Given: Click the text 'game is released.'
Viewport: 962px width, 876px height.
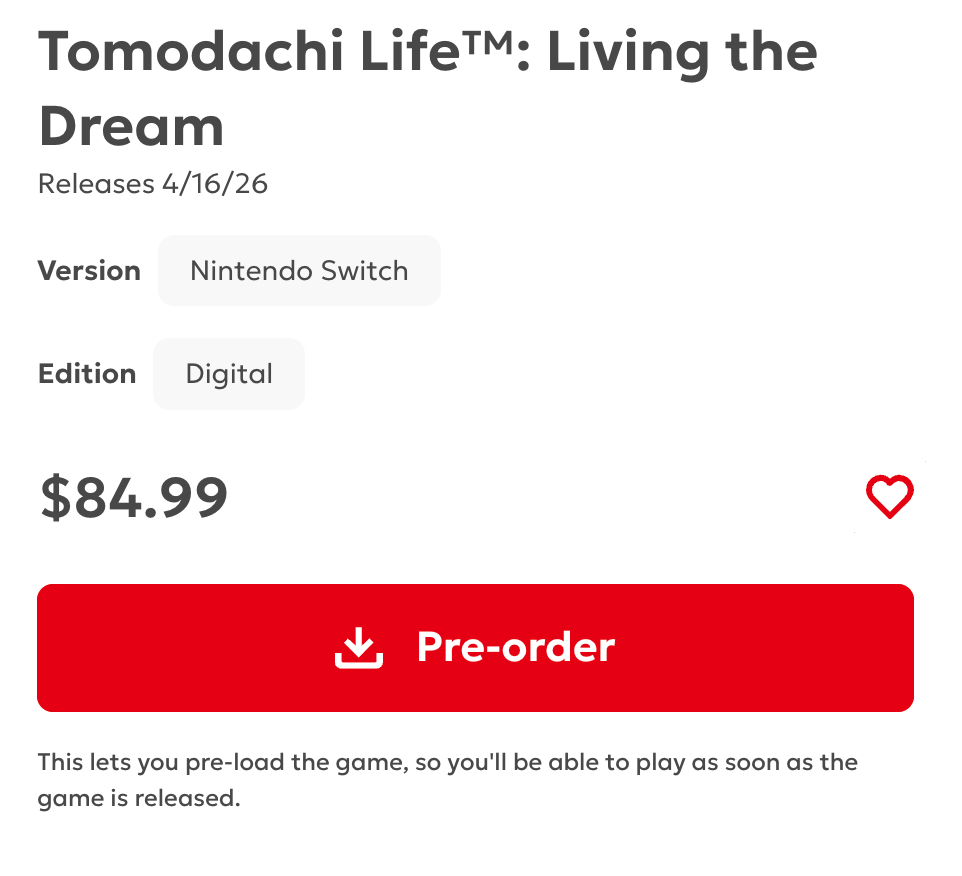Looking at the screenshot, I should click(139, 798).
